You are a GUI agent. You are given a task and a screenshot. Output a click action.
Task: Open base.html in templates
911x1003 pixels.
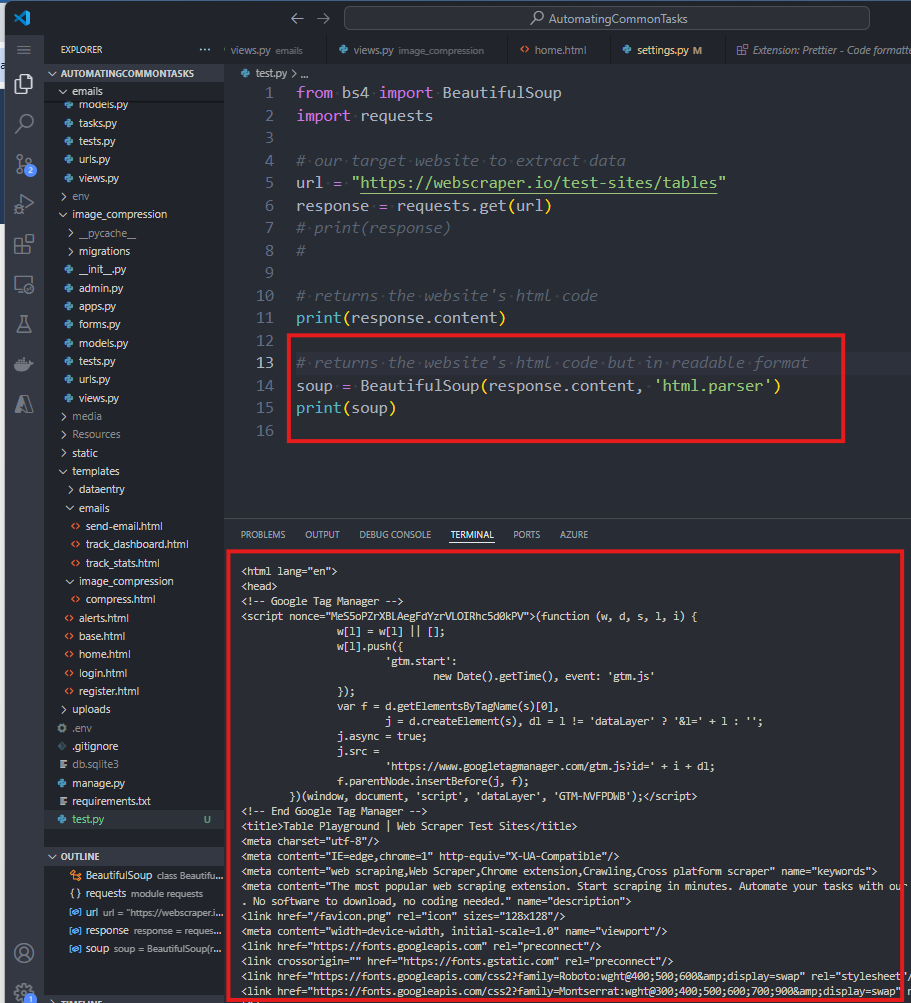coord(134,636)
